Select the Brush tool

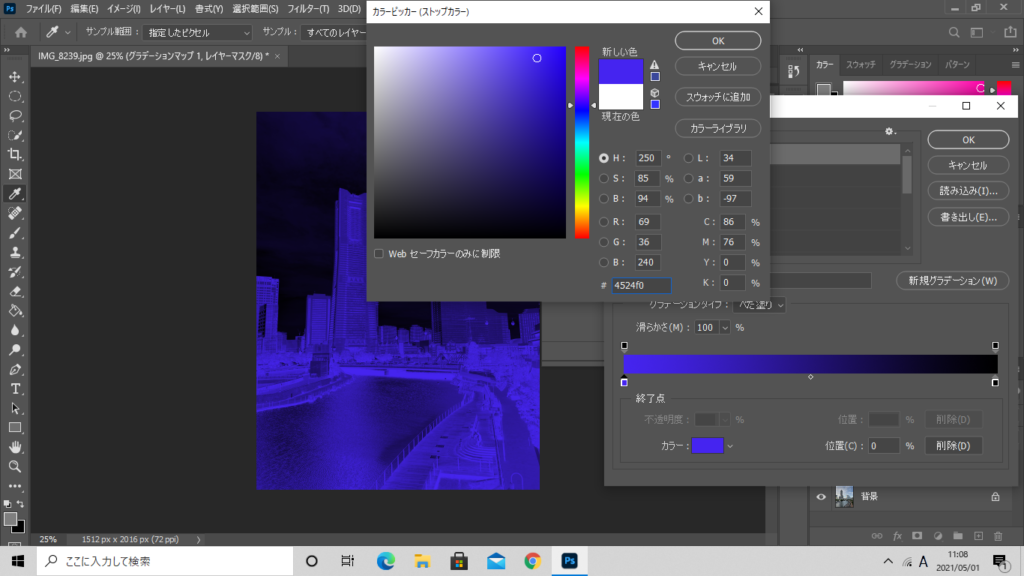[15, 233]
